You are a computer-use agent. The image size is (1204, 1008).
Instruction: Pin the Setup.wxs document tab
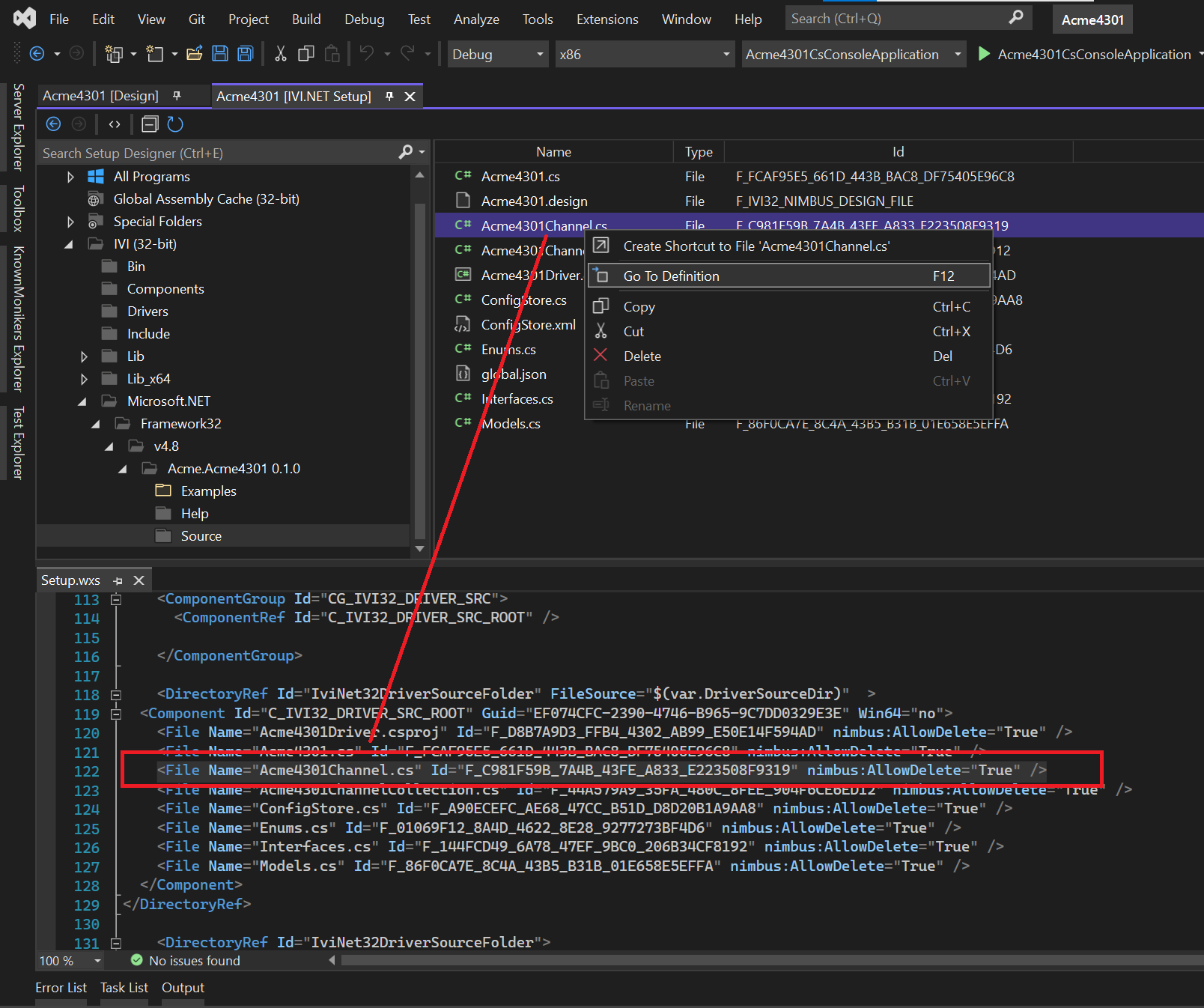tap(118, 580)
